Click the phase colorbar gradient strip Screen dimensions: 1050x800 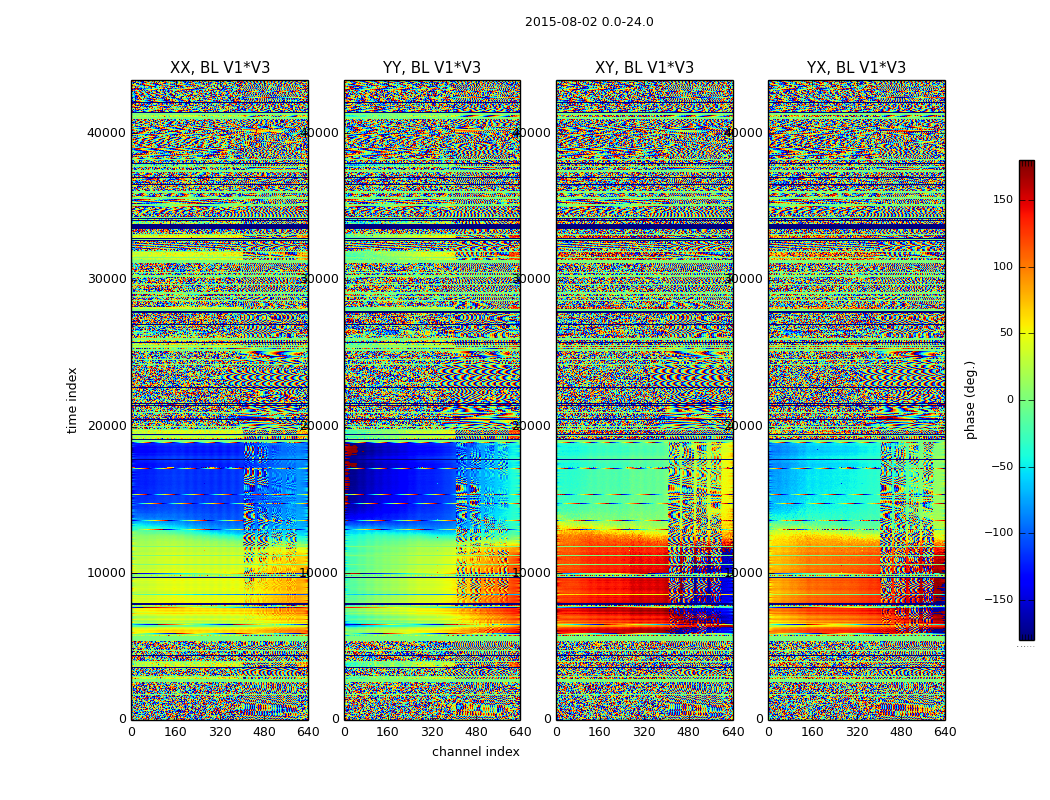pos(1027,400)
